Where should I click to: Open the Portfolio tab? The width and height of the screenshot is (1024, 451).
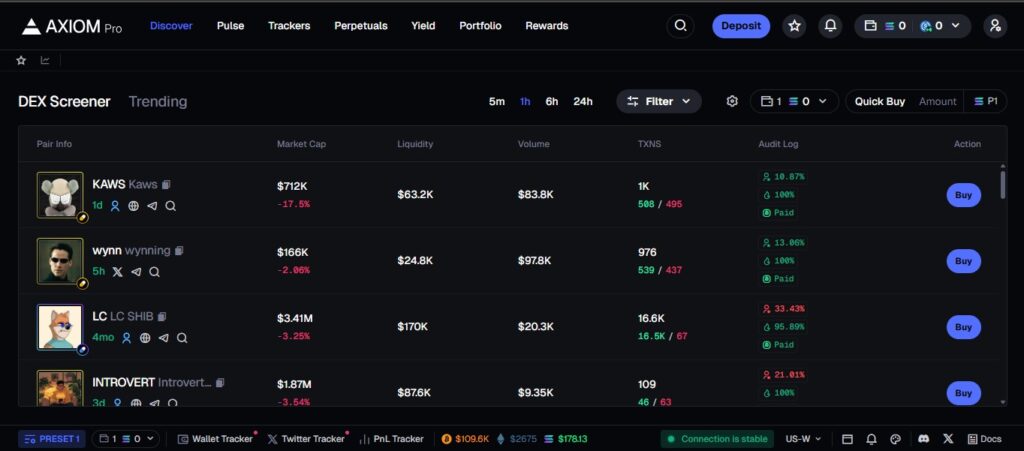coord(480,26)
